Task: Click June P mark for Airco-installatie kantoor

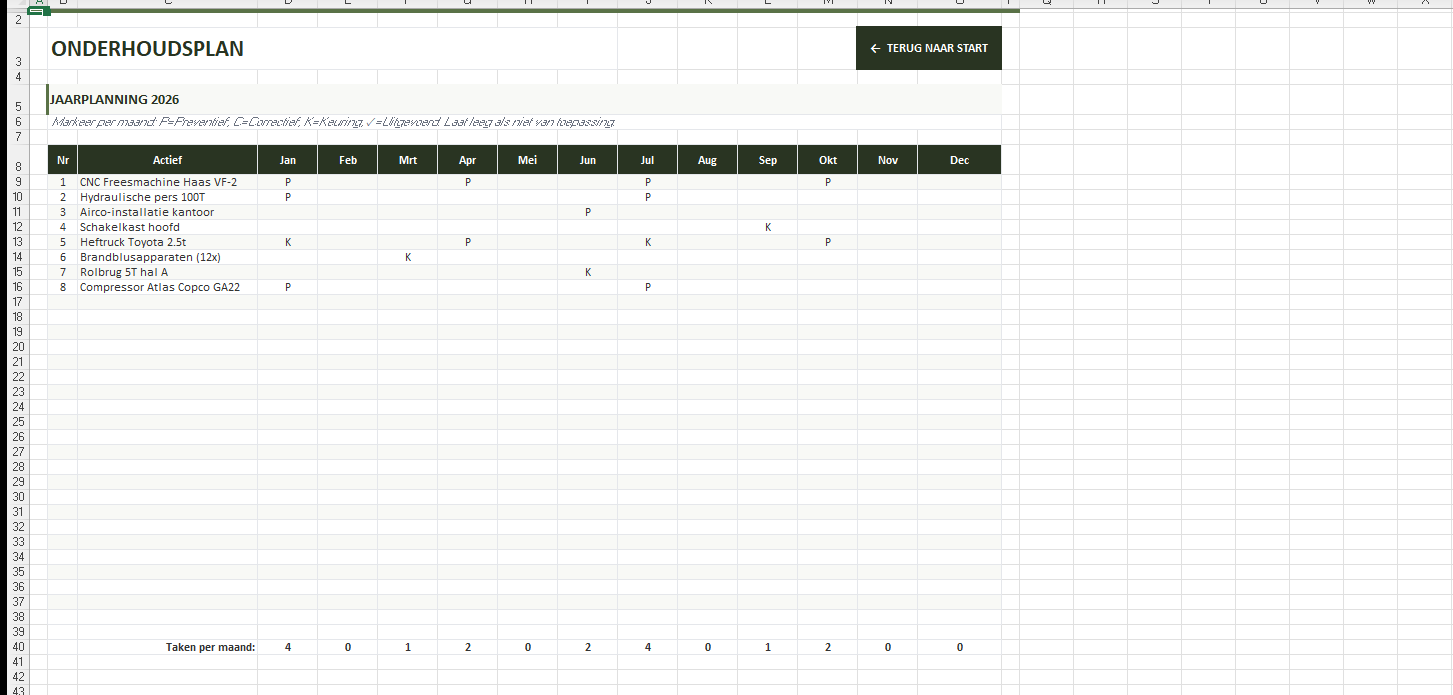Action: tap(588, 212)
